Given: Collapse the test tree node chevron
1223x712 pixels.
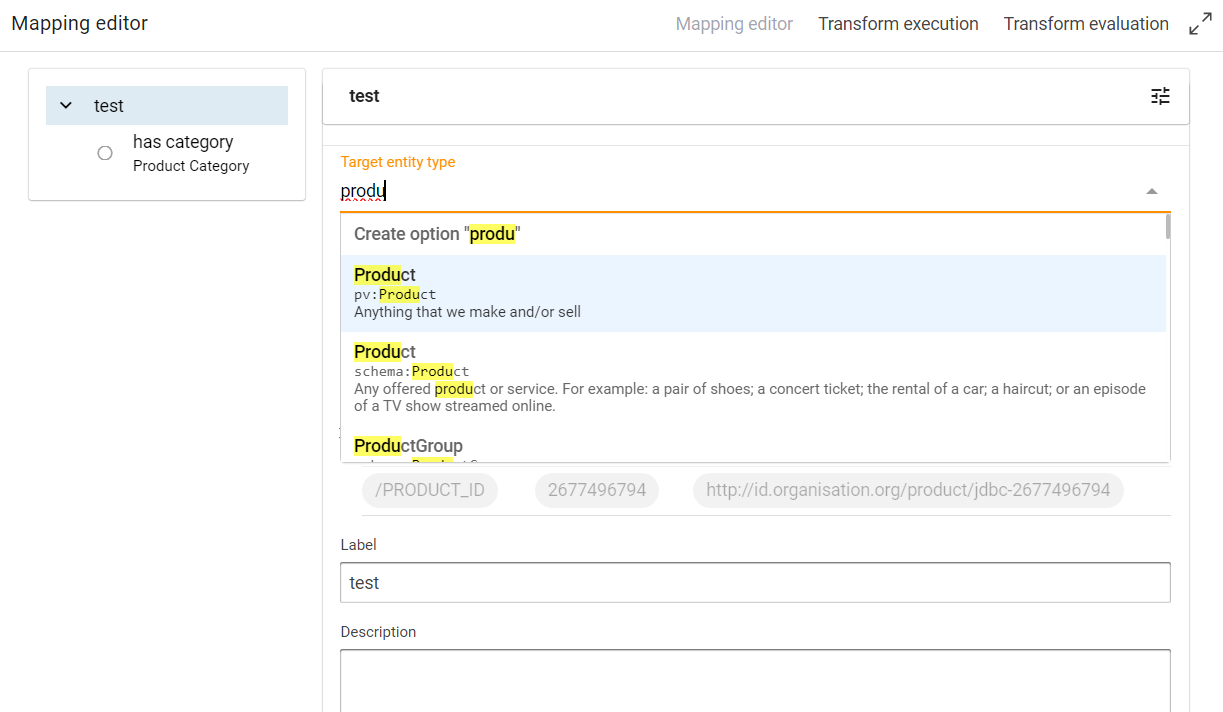Looking at the screenshot, I should click(x=66, y=106).
